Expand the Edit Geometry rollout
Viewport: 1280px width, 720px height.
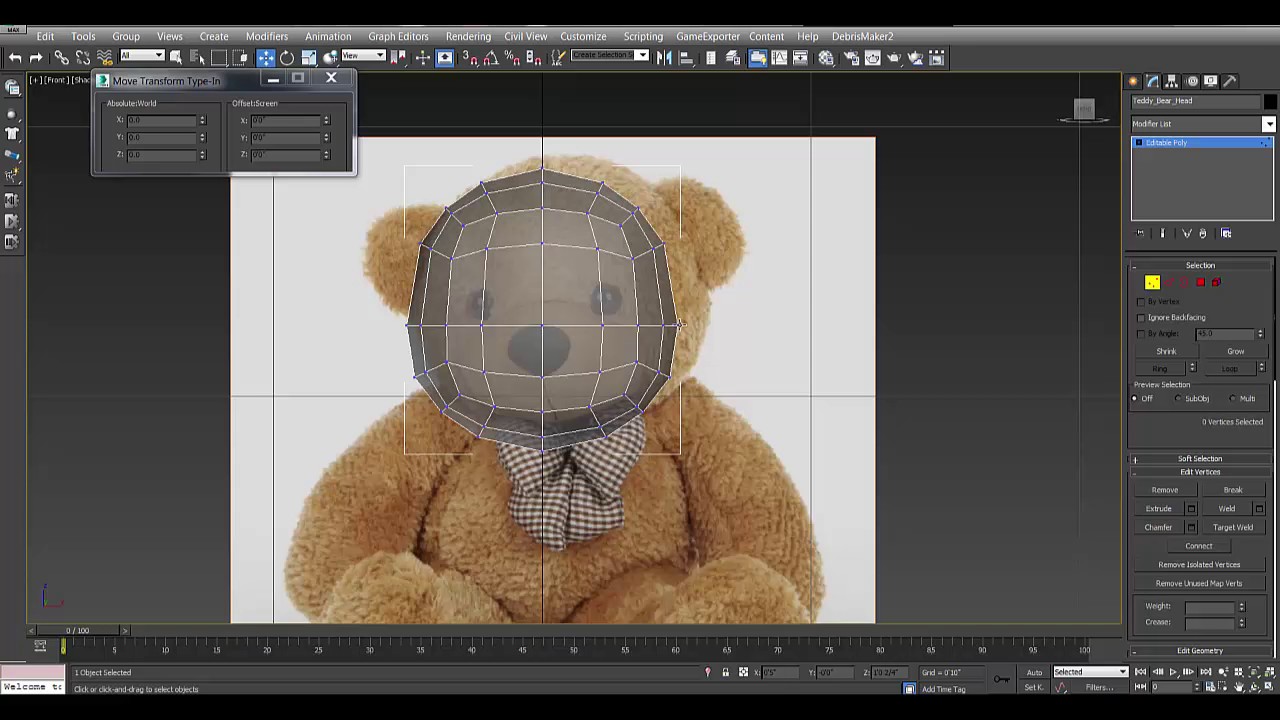(x=1200, y=651)
